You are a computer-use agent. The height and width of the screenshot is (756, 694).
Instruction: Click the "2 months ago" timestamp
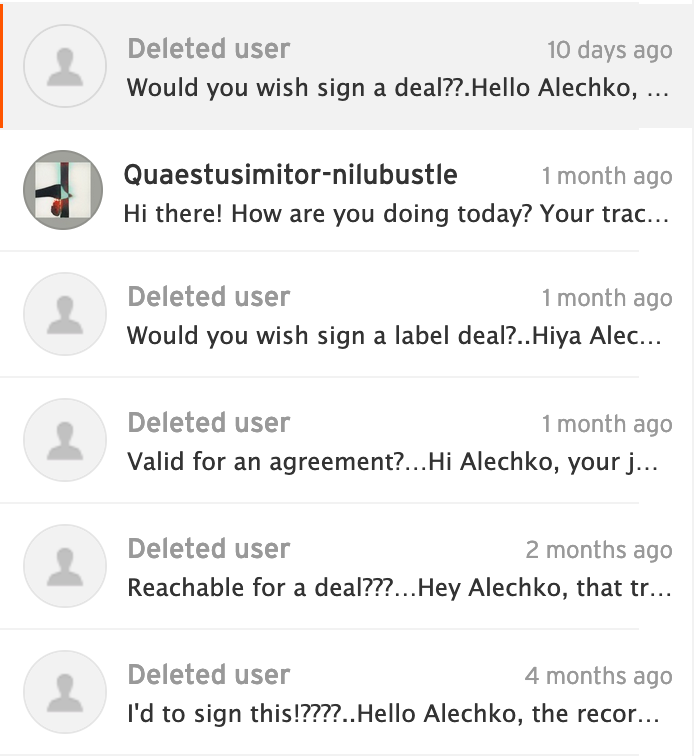[598, 550]
